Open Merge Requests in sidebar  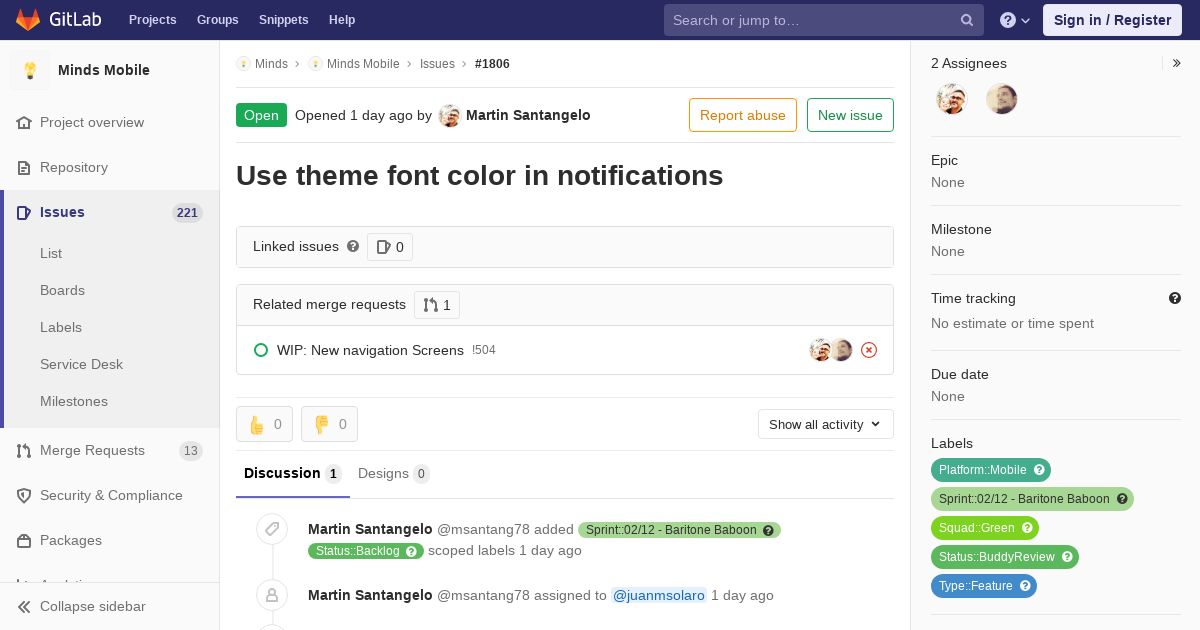click(x=92, y=450)
